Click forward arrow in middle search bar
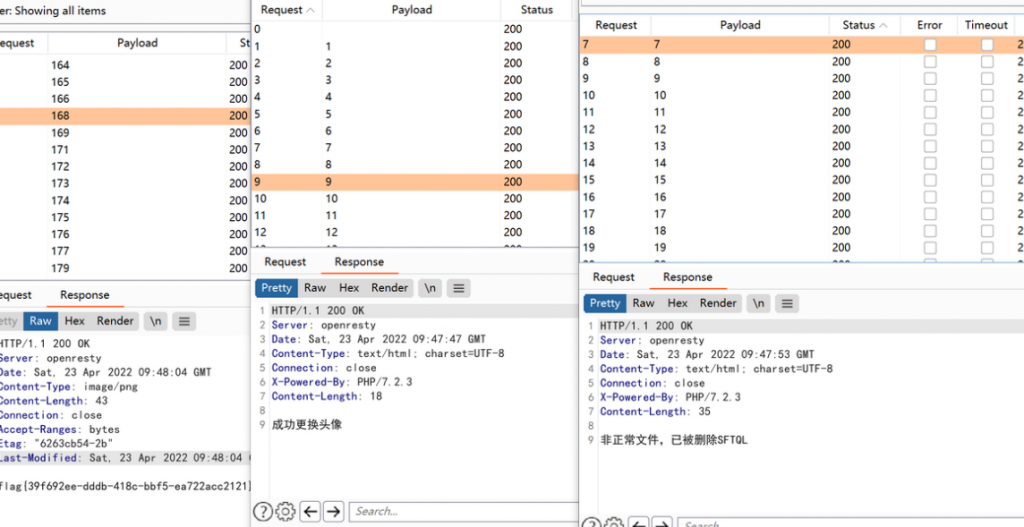 click(x=334, y=511)
